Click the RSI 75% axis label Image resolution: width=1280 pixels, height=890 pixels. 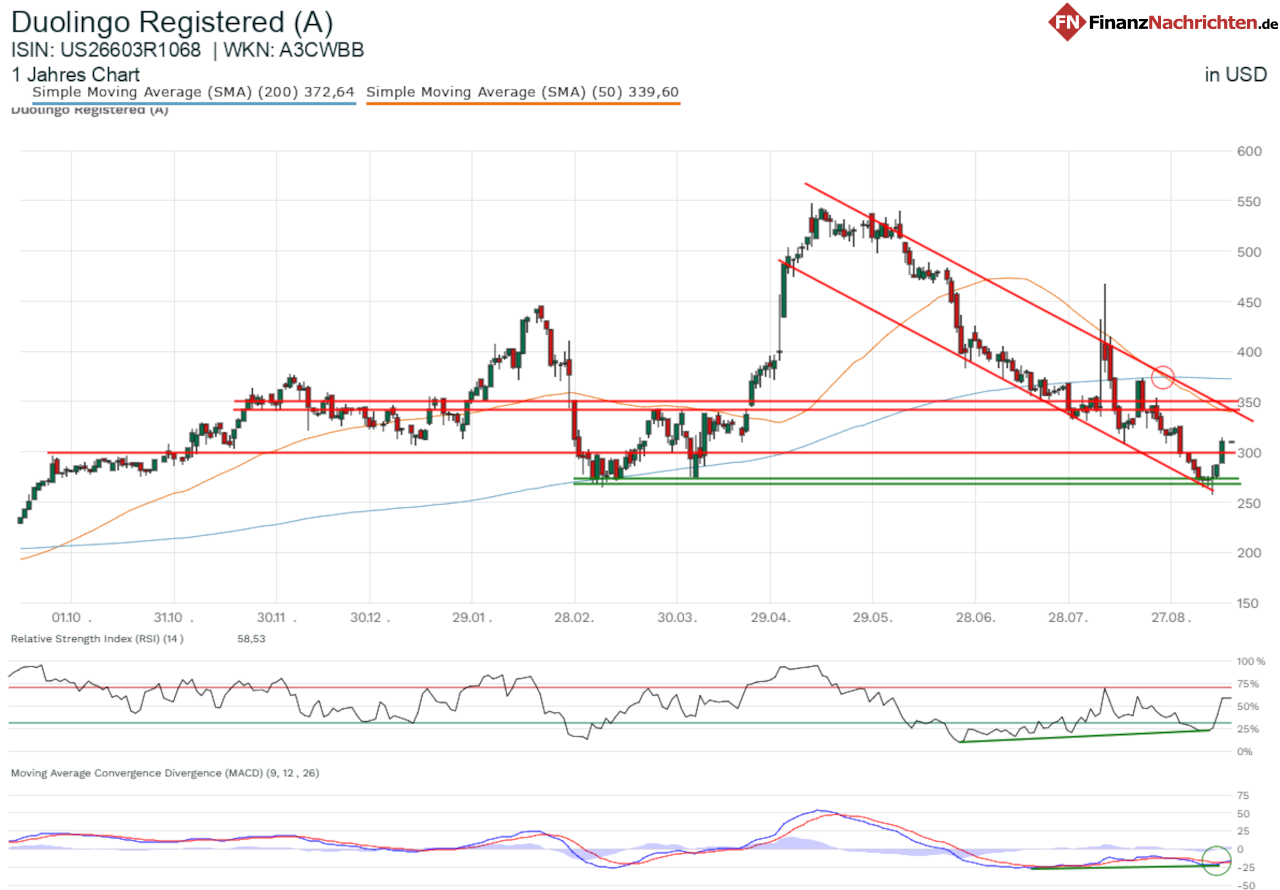1250,684
